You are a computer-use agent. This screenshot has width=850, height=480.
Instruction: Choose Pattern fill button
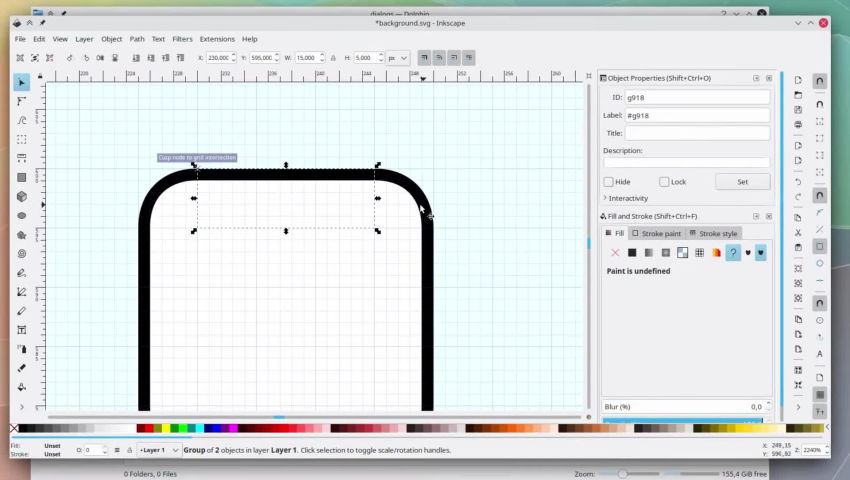(x=699, y=253)
